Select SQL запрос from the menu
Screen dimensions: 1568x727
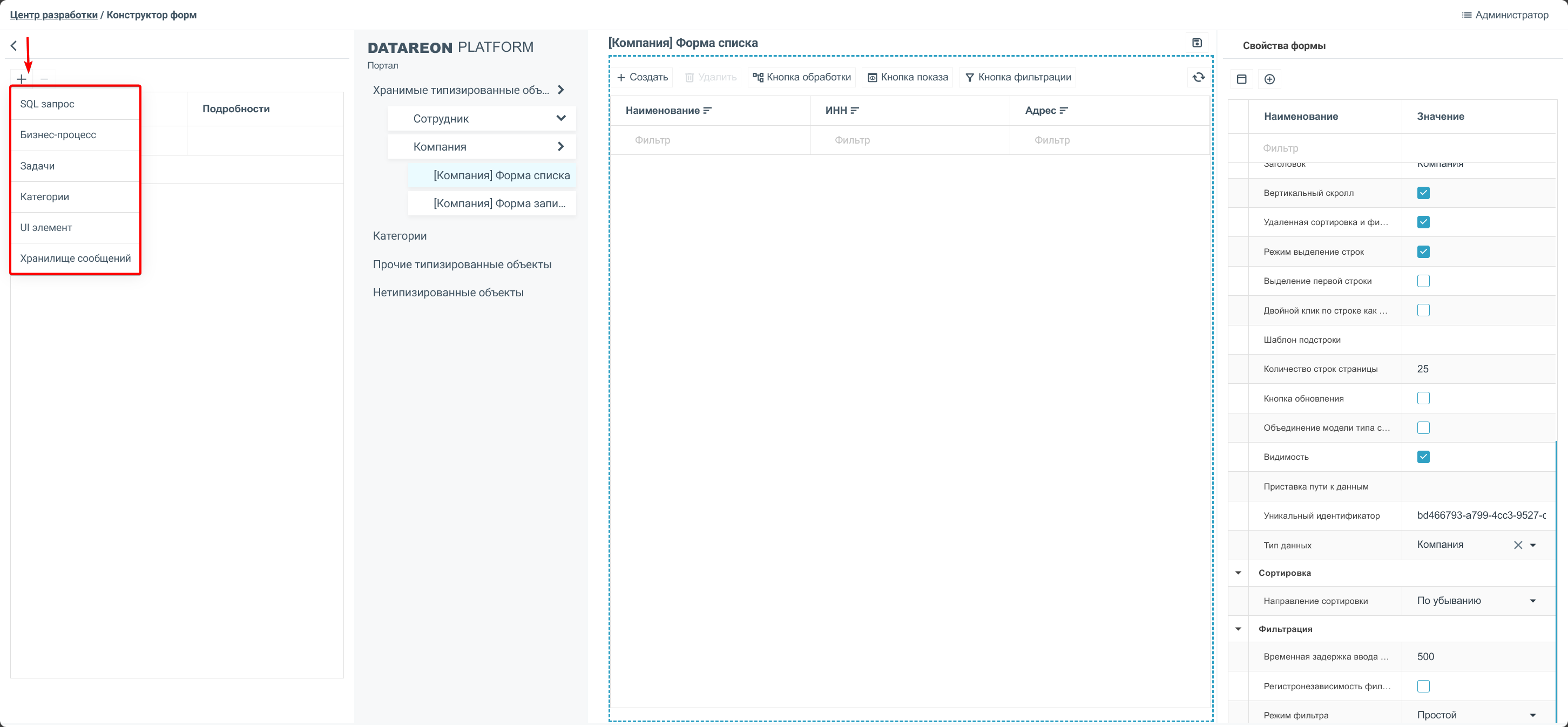(x=48, y=104)
